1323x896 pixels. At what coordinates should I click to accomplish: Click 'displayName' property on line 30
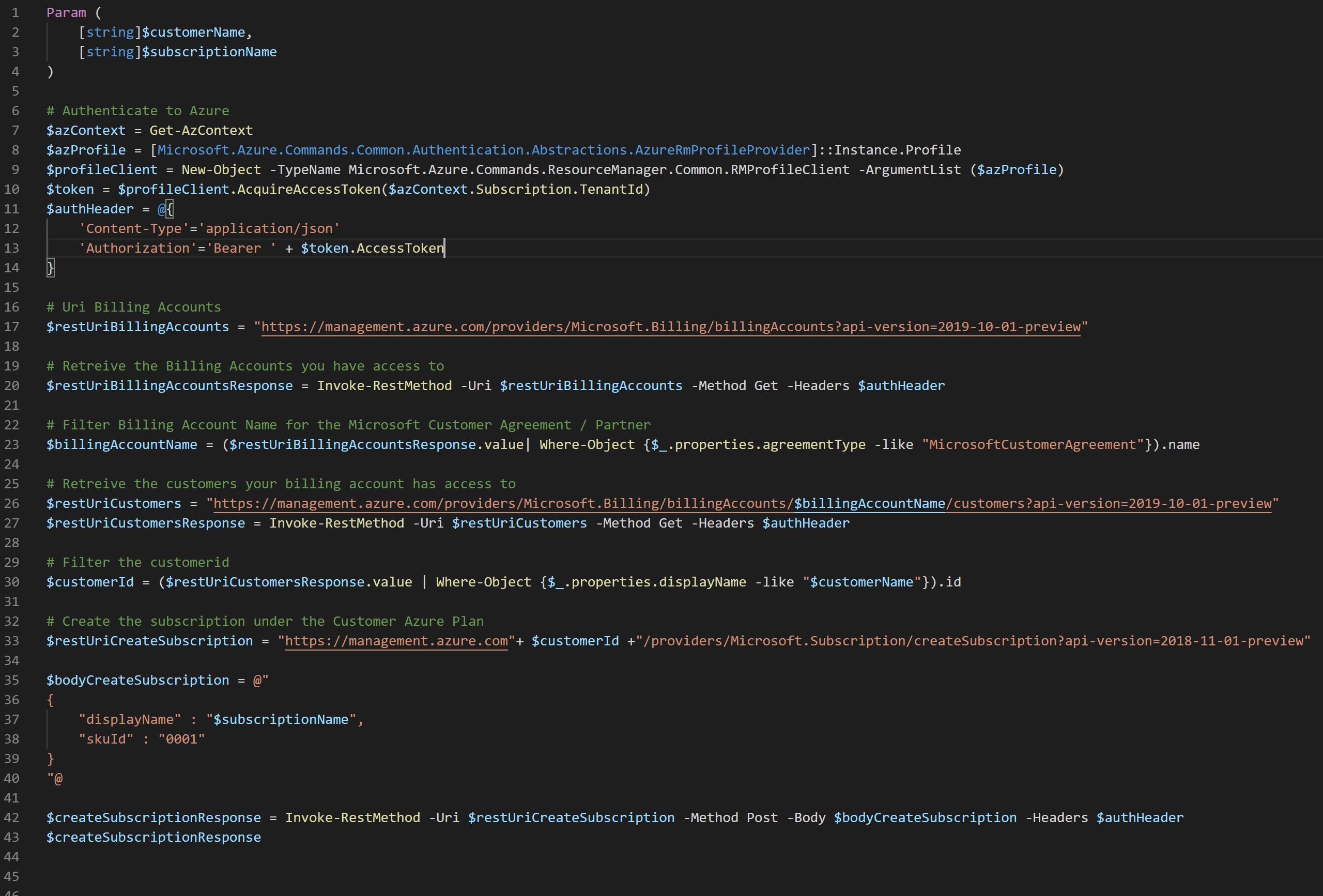coord(702,582)
